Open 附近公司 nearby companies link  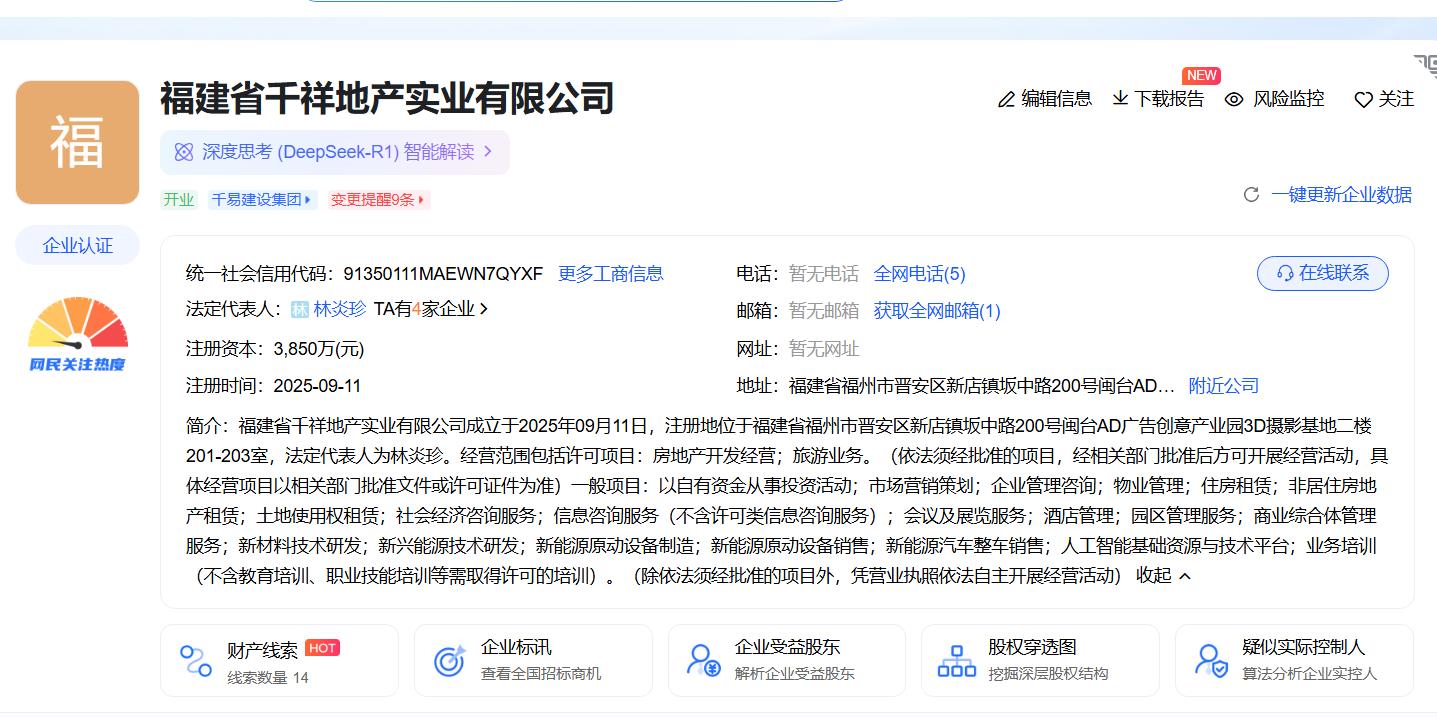pyautogui.click(x=1223, y=386)
